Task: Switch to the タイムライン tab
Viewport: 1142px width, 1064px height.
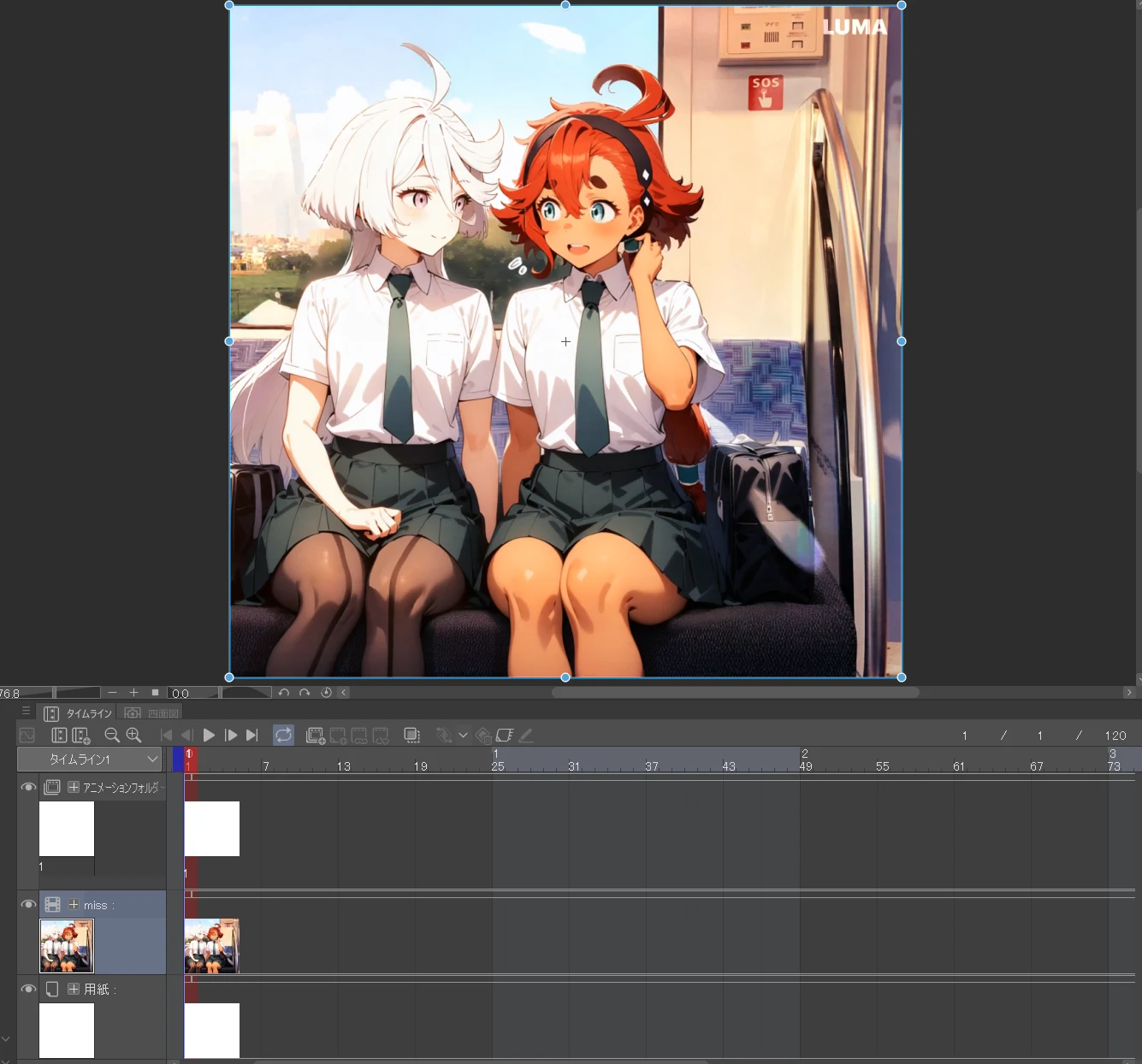Action: click(x=80, y=713)
